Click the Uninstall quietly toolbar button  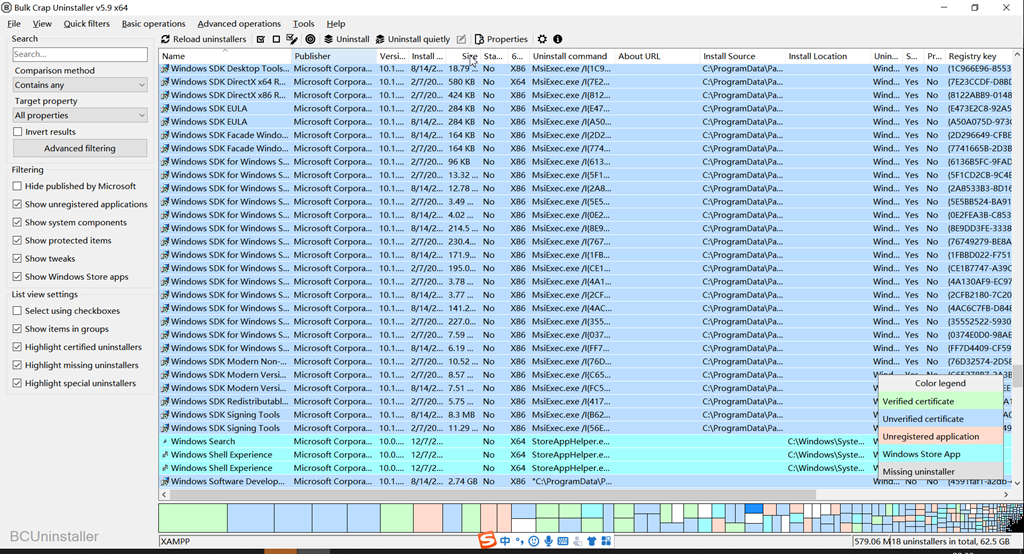pos(413,40)
